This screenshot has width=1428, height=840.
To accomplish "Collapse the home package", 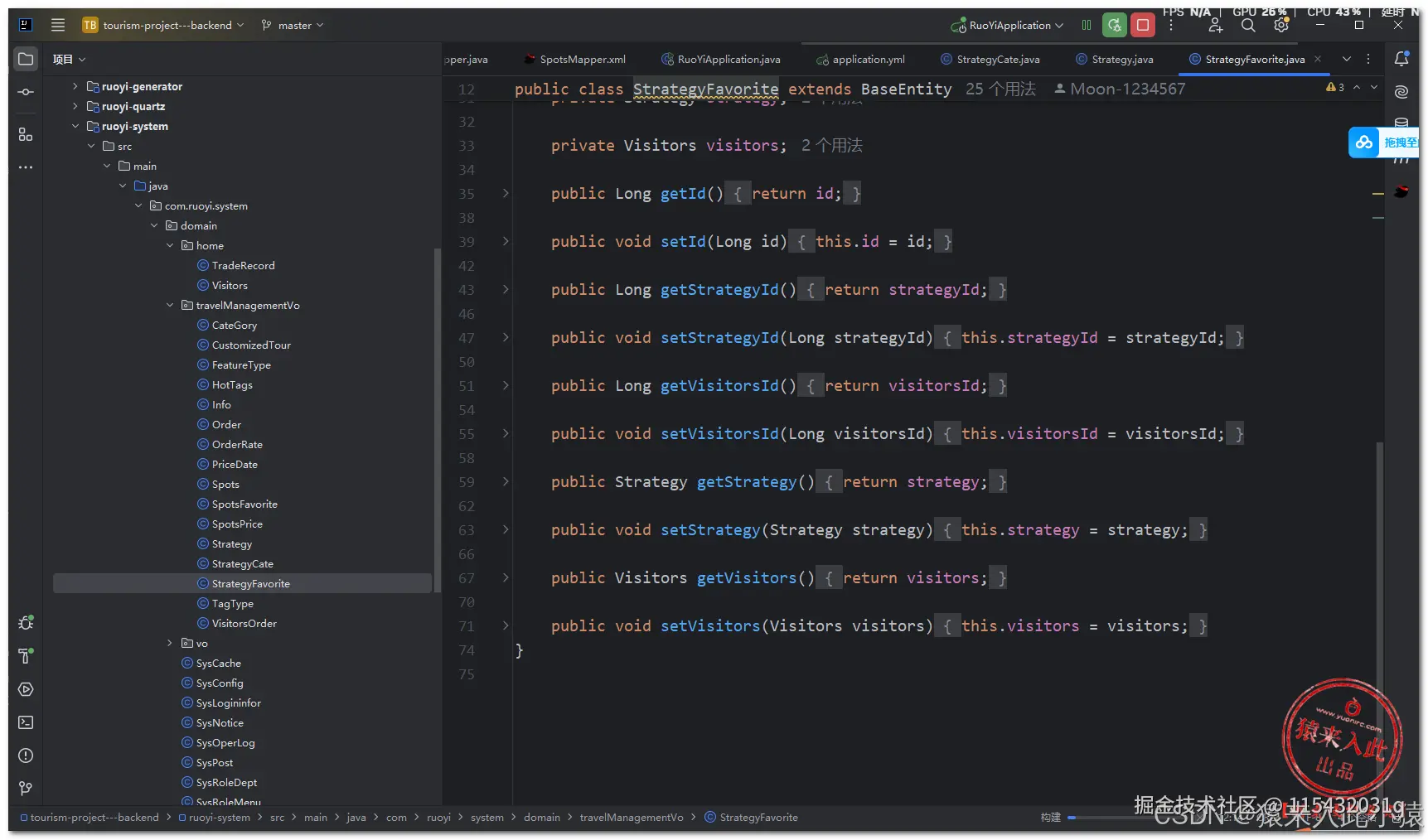I will click(x=170, y=245).
